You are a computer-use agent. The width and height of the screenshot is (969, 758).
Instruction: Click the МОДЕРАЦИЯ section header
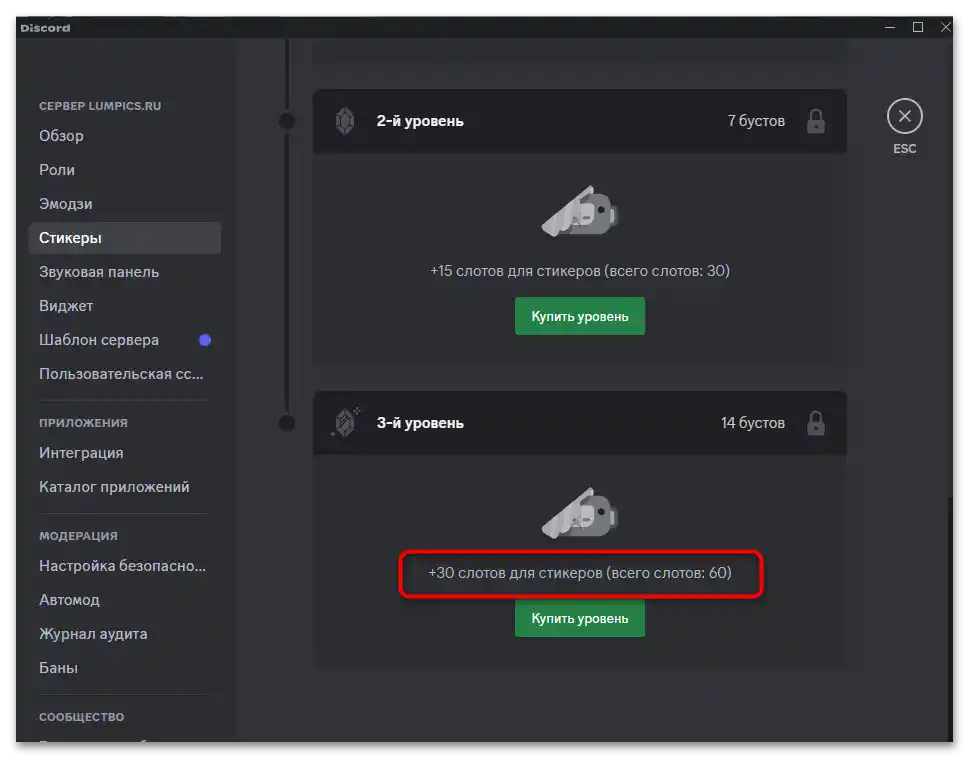78,536
